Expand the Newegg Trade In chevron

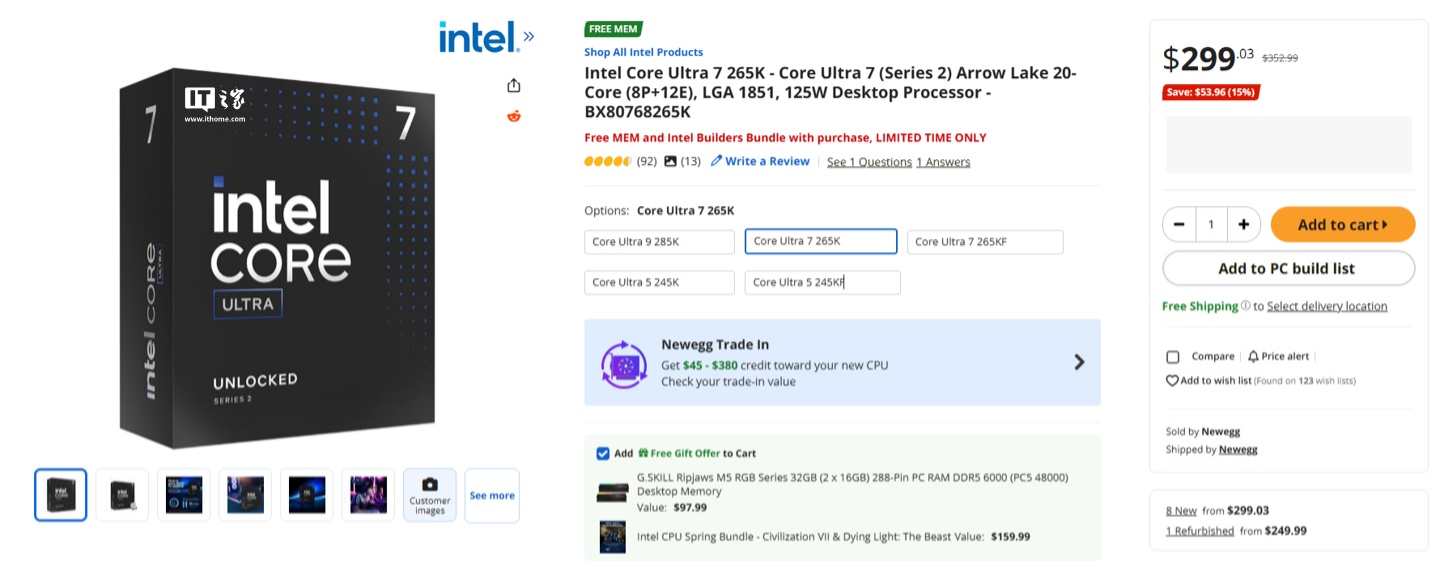click(1079, 362)
